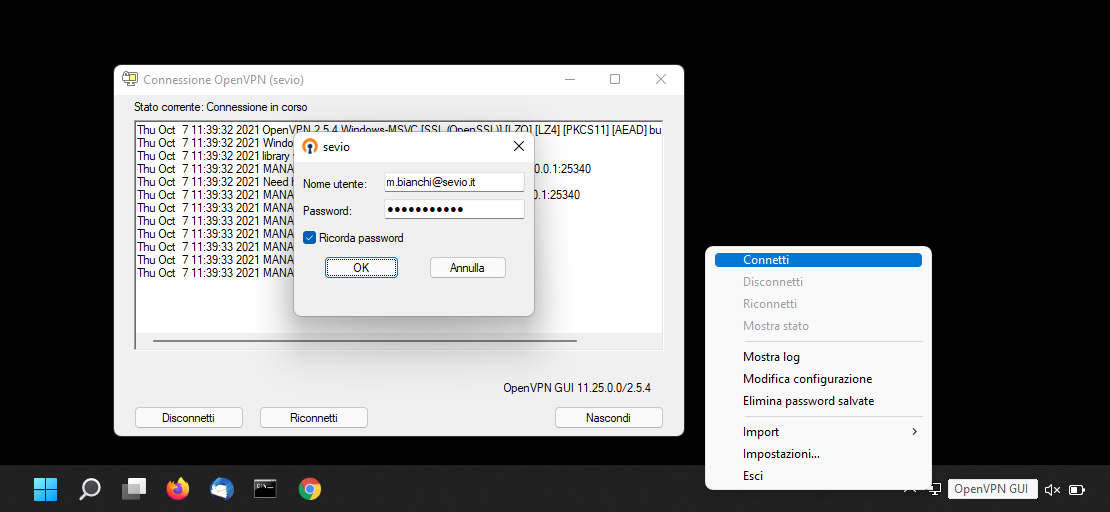
Task: Click the Stato corrente status text
Action: click(221, 107)
